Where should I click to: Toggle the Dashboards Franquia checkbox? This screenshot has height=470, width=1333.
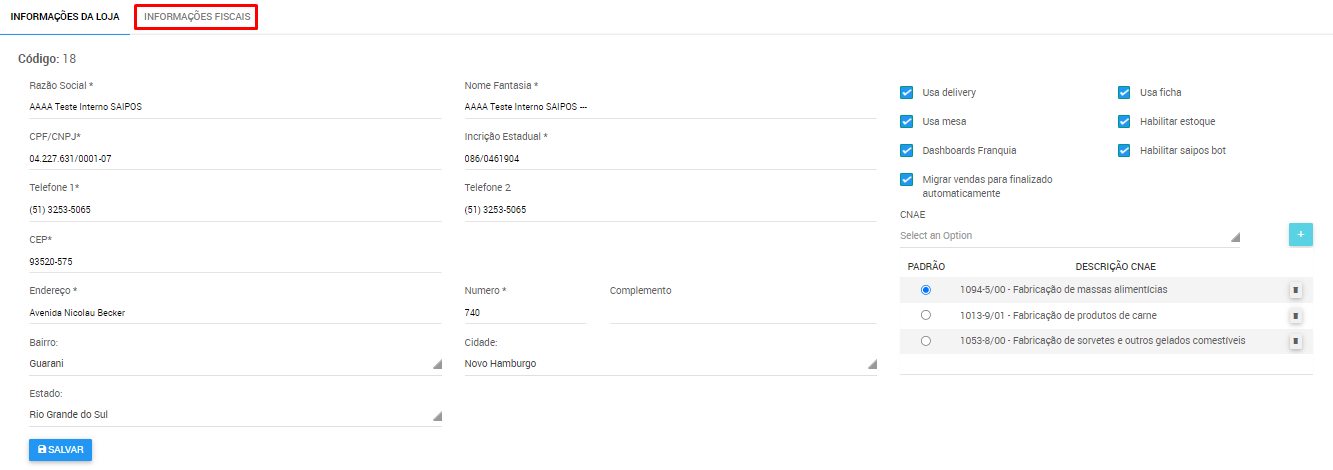907,151
